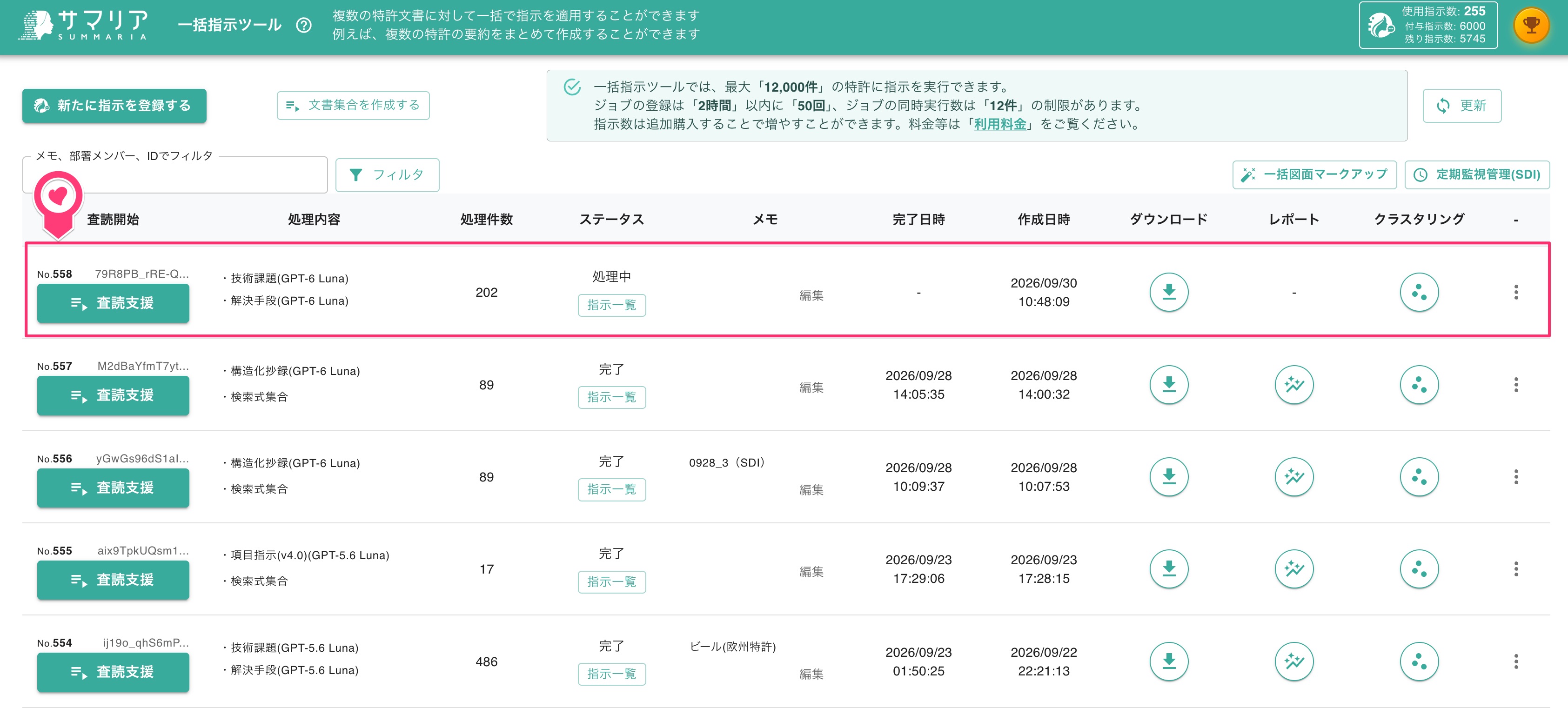Open the three-dot menu for job No.556
Image resolution: width=1568 pixels, height=708 pixels.
[1515, 477]
